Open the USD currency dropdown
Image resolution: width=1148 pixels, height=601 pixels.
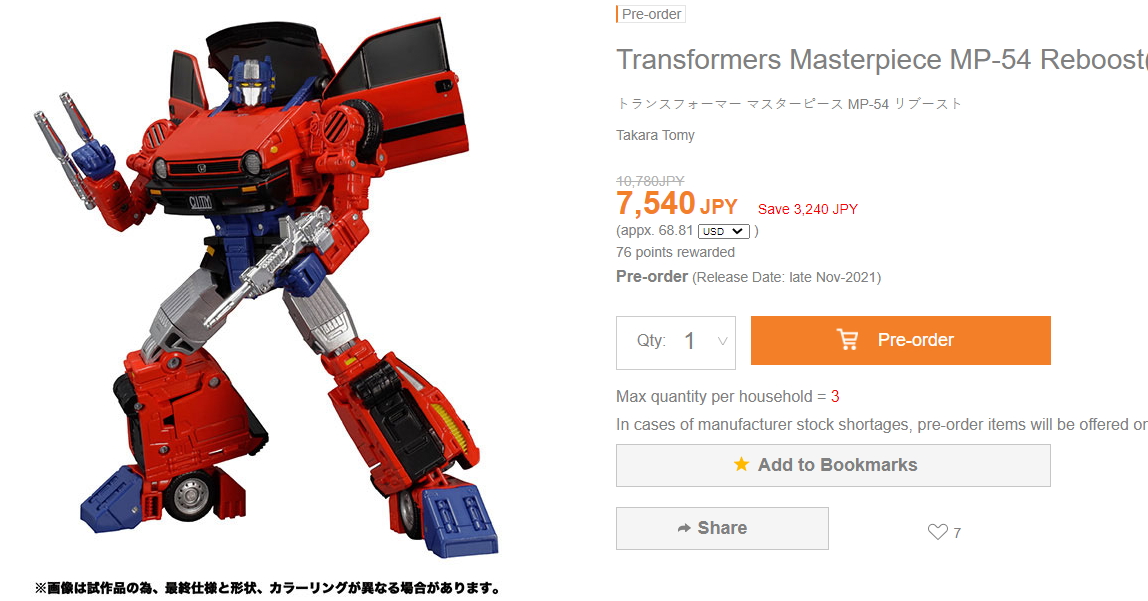723,231
